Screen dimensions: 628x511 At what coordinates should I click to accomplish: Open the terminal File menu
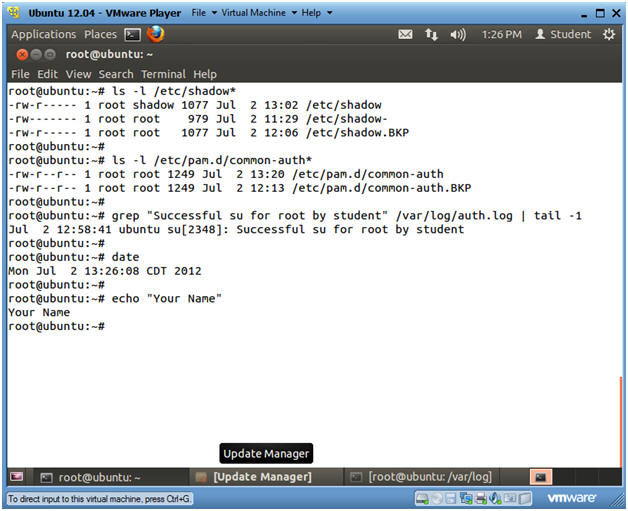(x=20, y=74)
